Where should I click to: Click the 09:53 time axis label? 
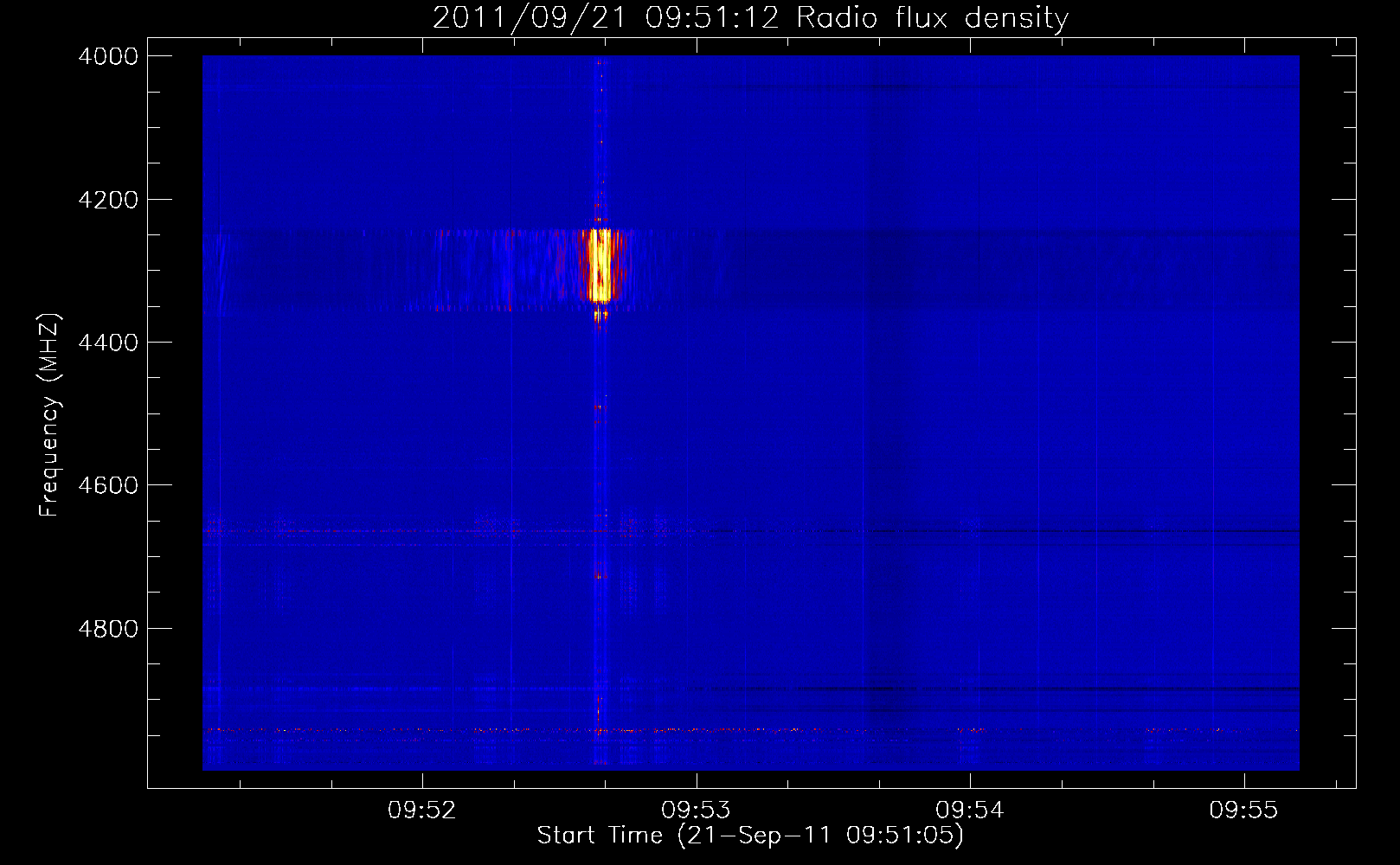[696, 810]
